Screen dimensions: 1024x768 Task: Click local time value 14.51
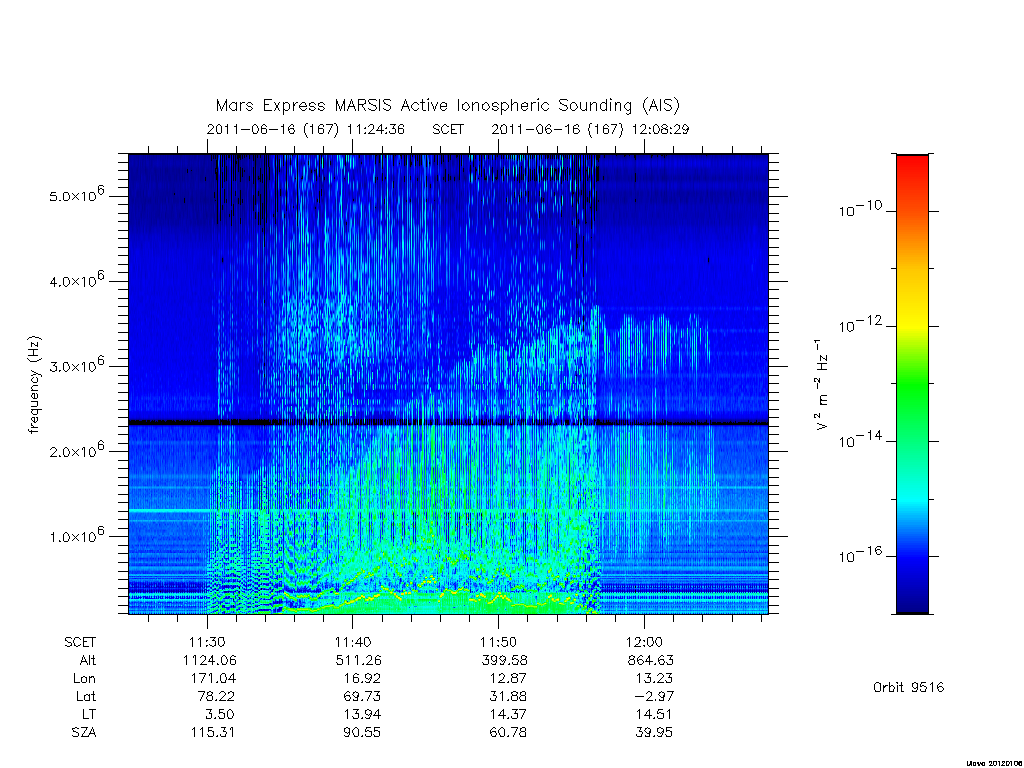[654, 714]
